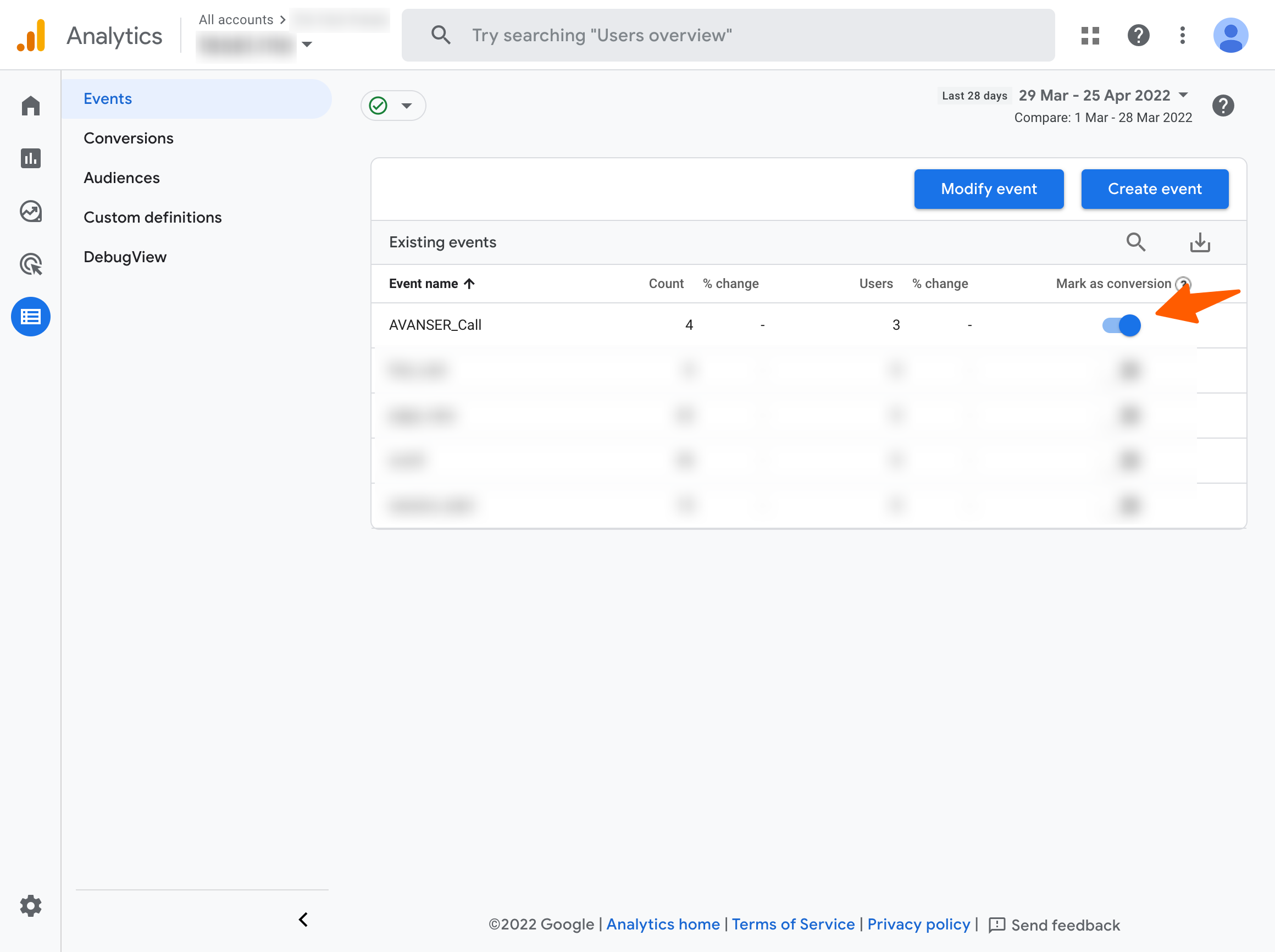
Task: Toggle AVANSER_Call mark as conversion switch
Action: point(1121,325)
